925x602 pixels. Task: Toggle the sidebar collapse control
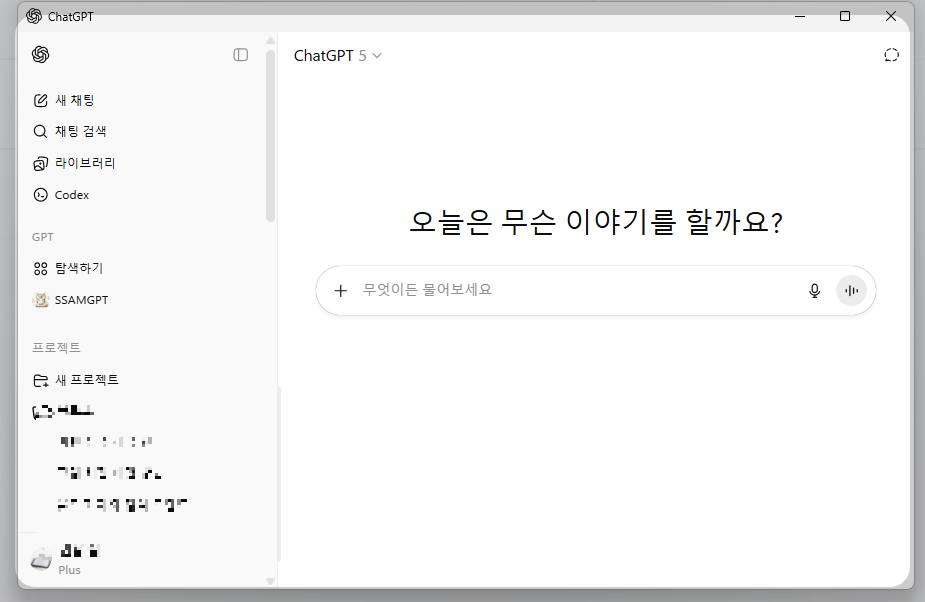tap(240, 55)
